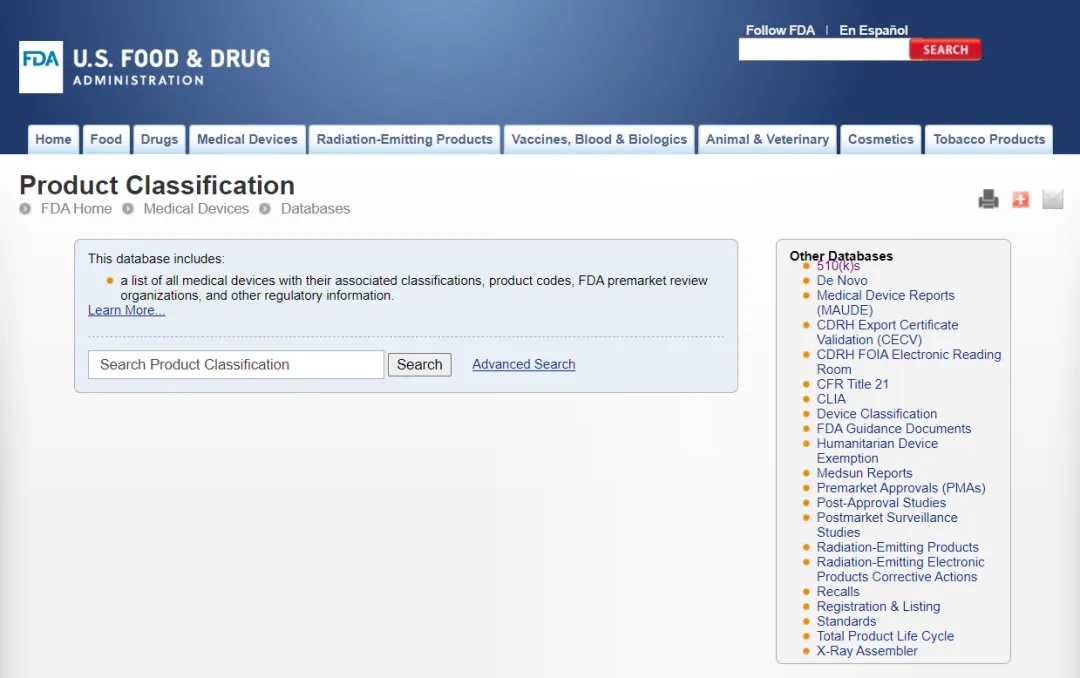Open the Advanced Search link
This screenshot has height=678, width=1080.
(x=523, y=365)
